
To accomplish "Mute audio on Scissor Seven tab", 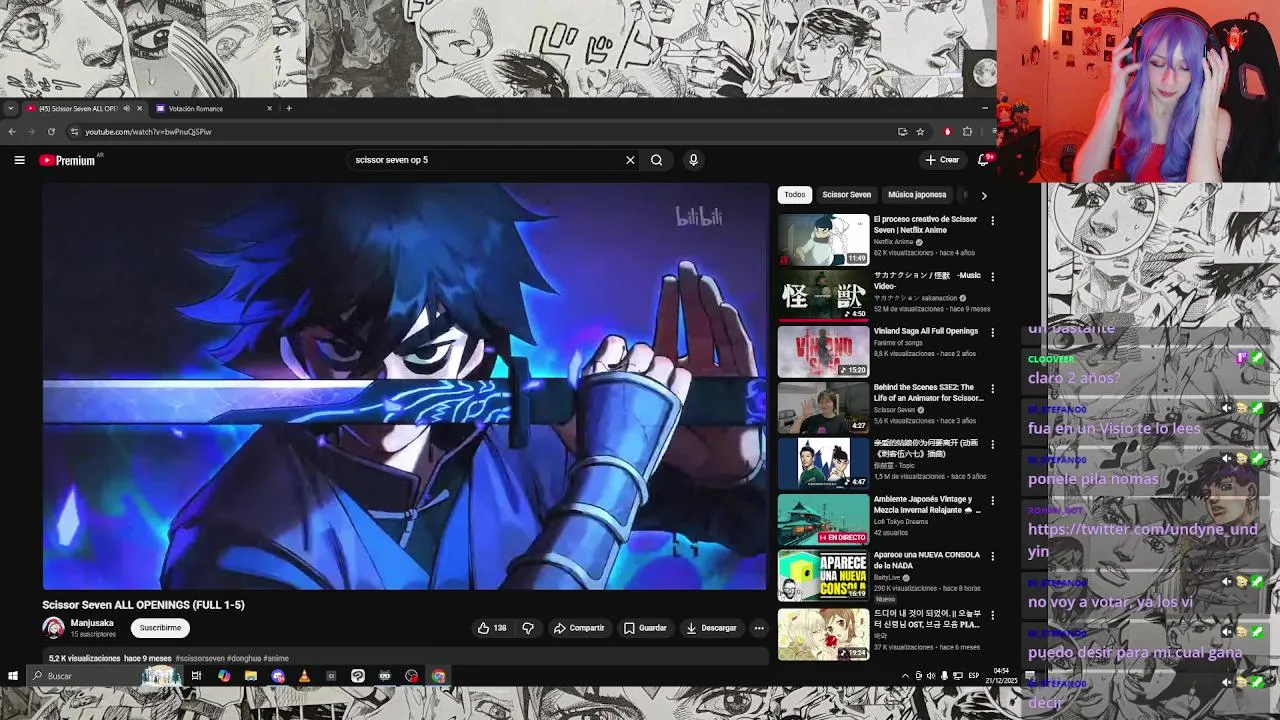I will click(x=126, y=108).
